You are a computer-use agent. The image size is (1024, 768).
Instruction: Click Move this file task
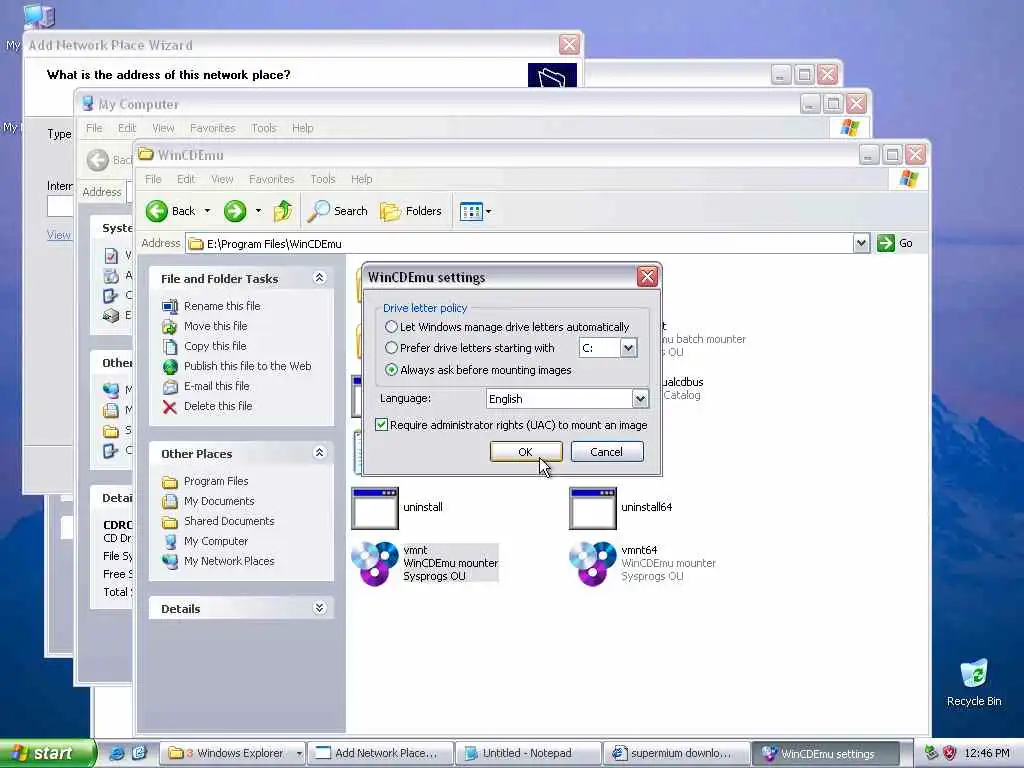[x=216, y=326]
